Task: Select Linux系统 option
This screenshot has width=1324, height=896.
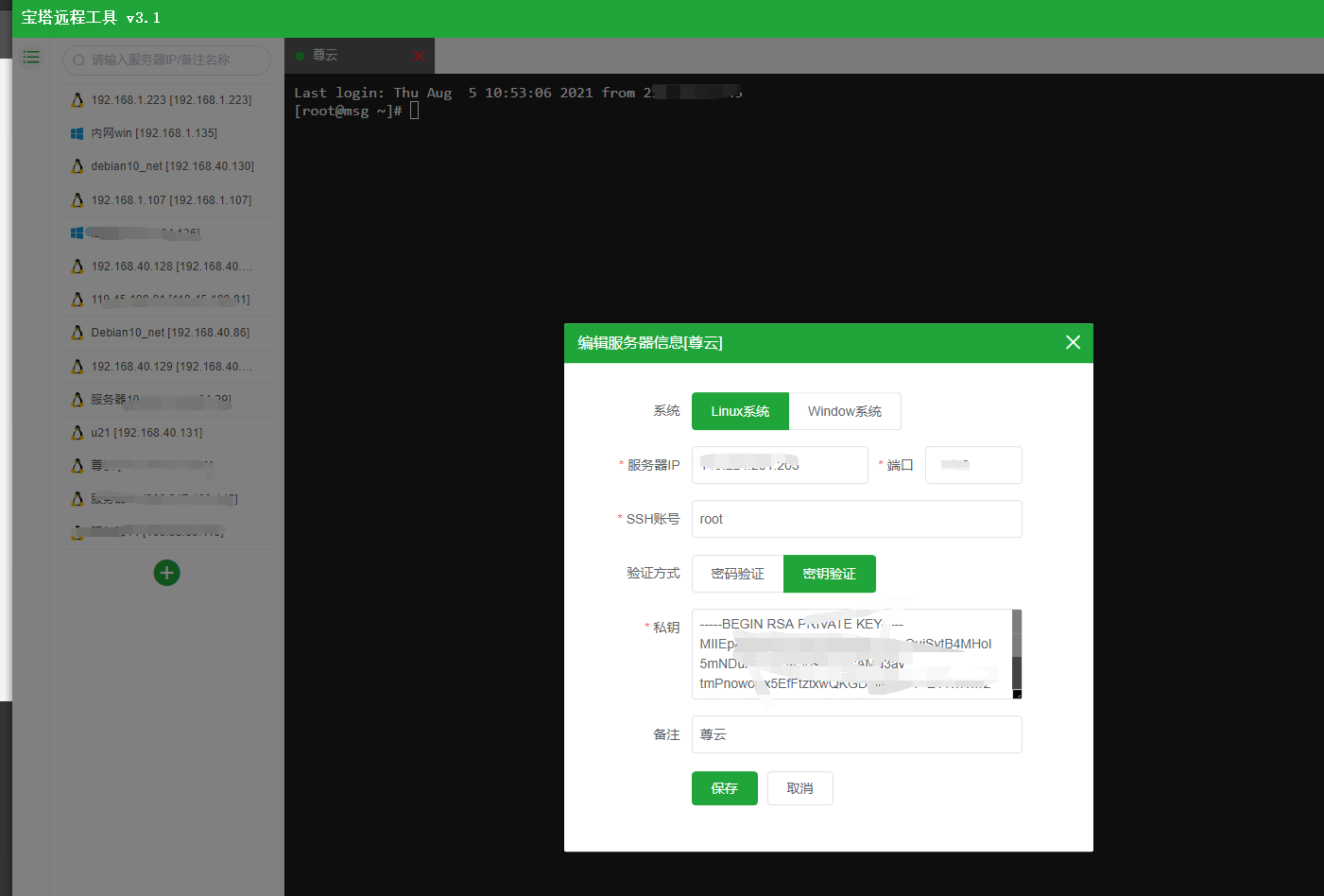Action: coord(740,411)
